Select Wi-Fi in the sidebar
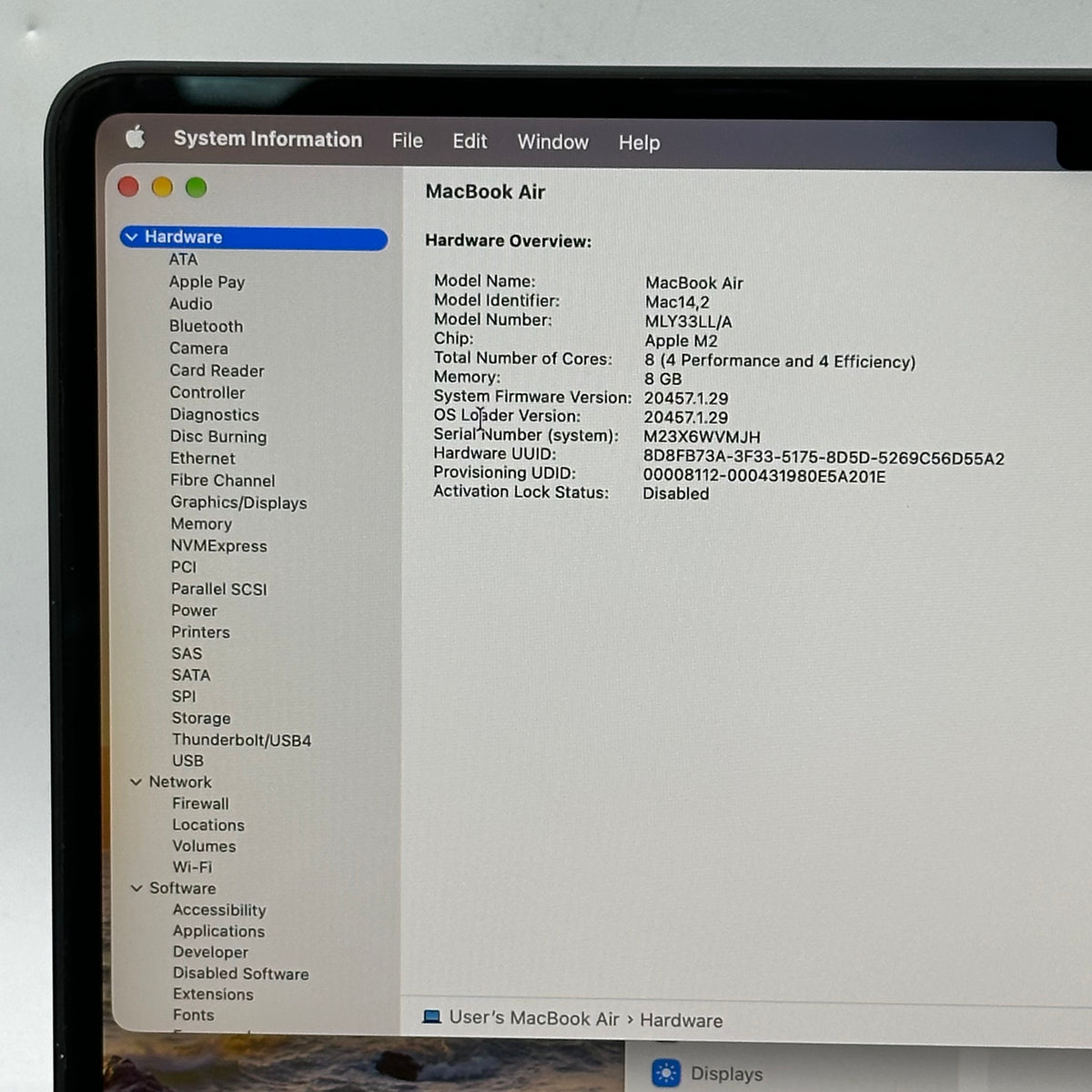 [192, 867]
